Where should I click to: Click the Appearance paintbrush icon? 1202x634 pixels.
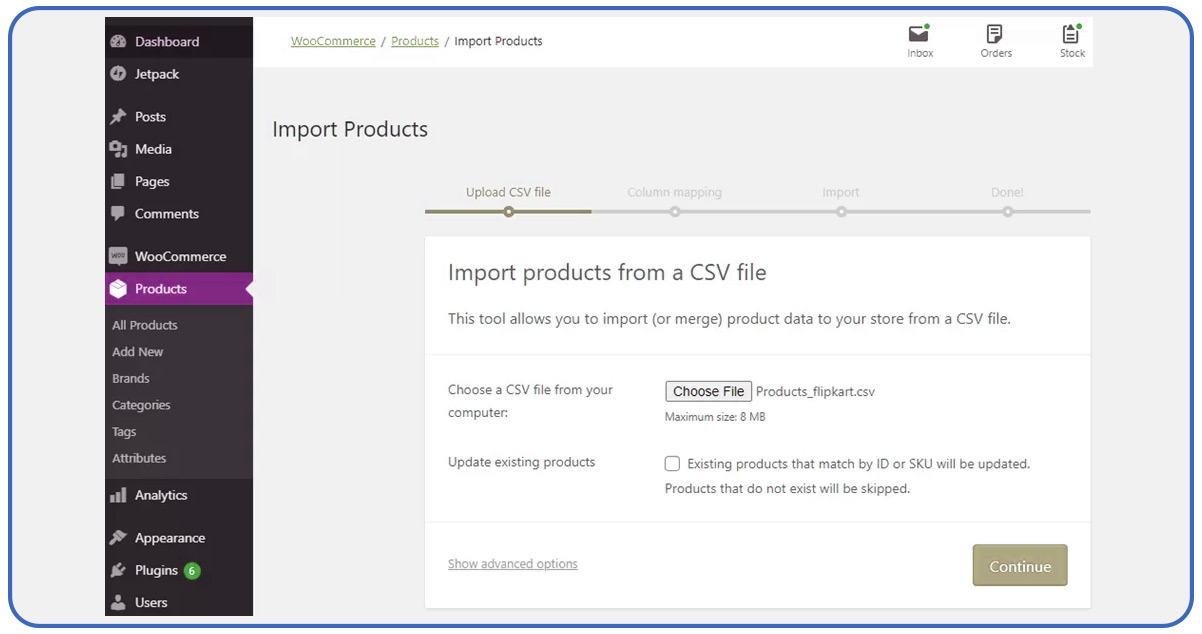click(x=118, y=538)
